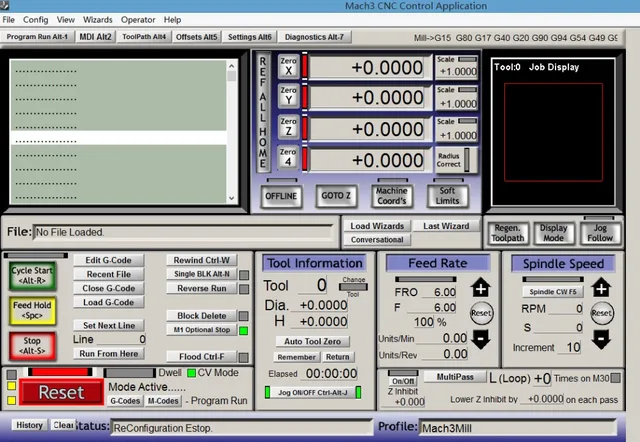Click the Spindle Speed round Reset button

[x=602, y=313]
